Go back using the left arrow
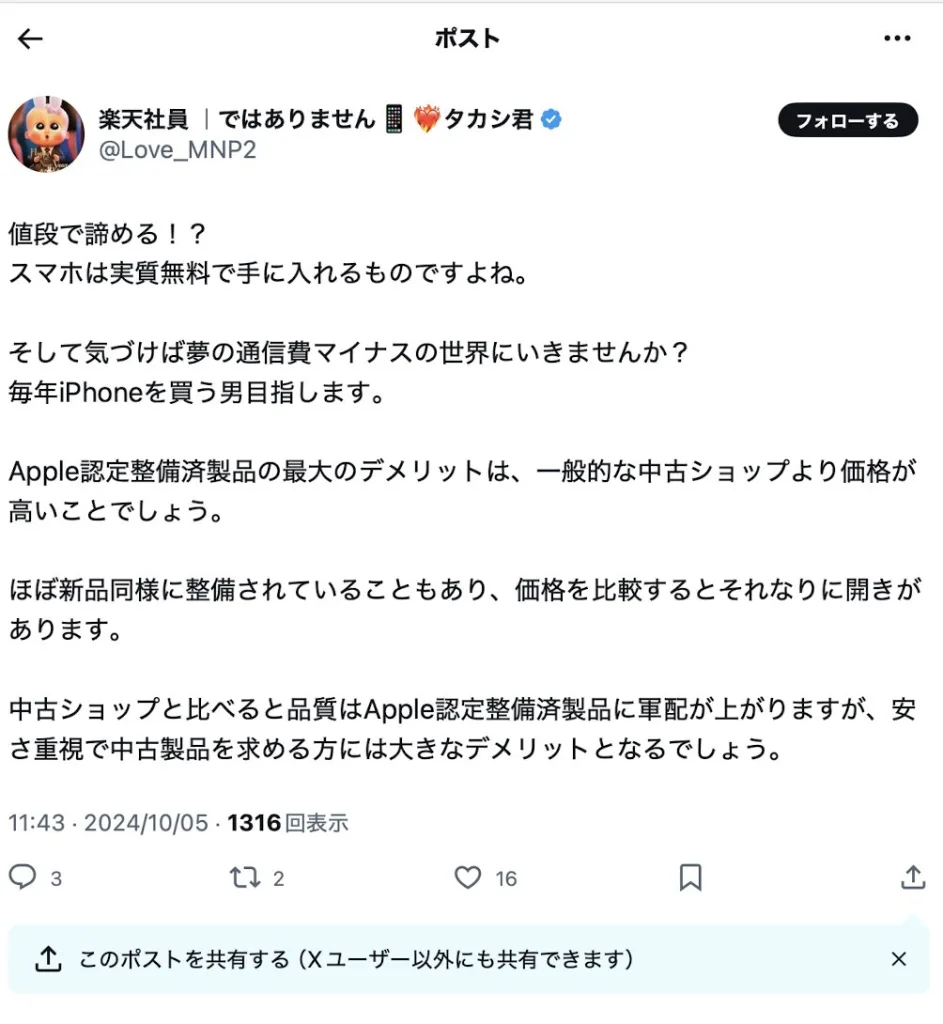The width and height of the screenshot is (943, 1024). [x=30, y=39]
